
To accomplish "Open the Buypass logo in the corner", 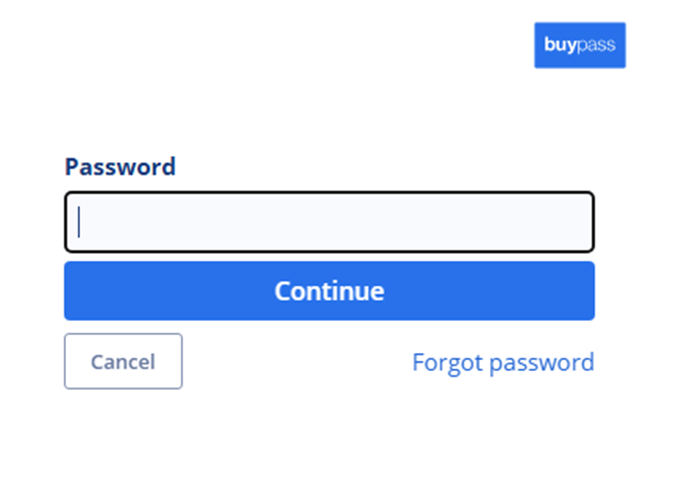I will coord(579,45).
